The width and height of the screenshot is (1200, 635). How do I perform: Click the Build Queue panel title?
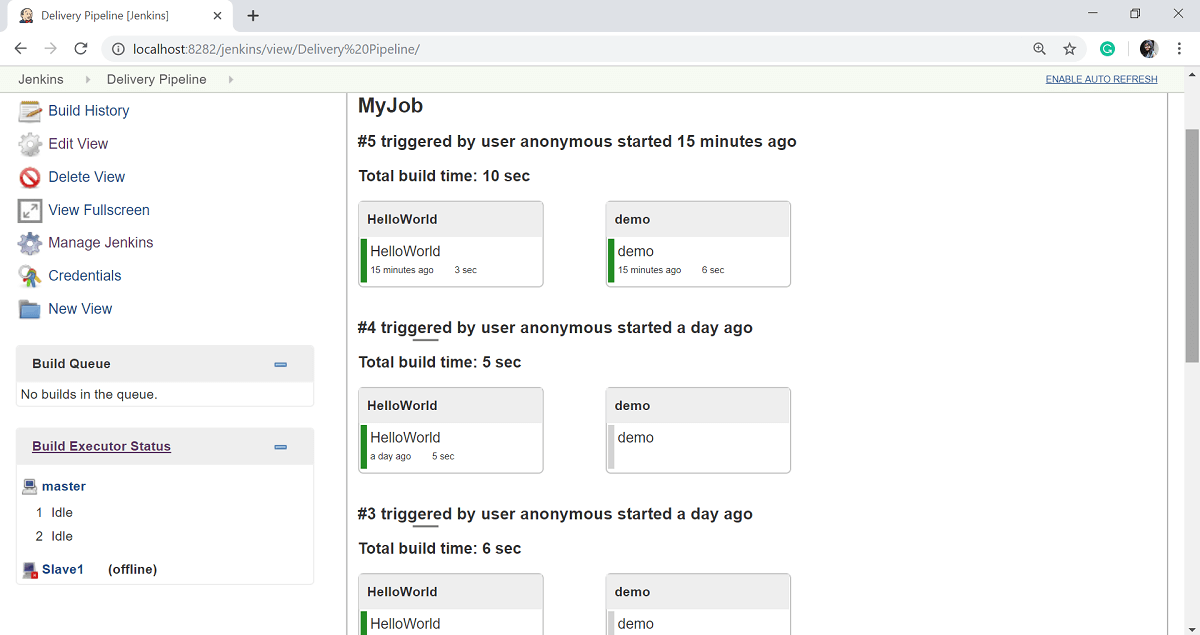click(71, 364)
